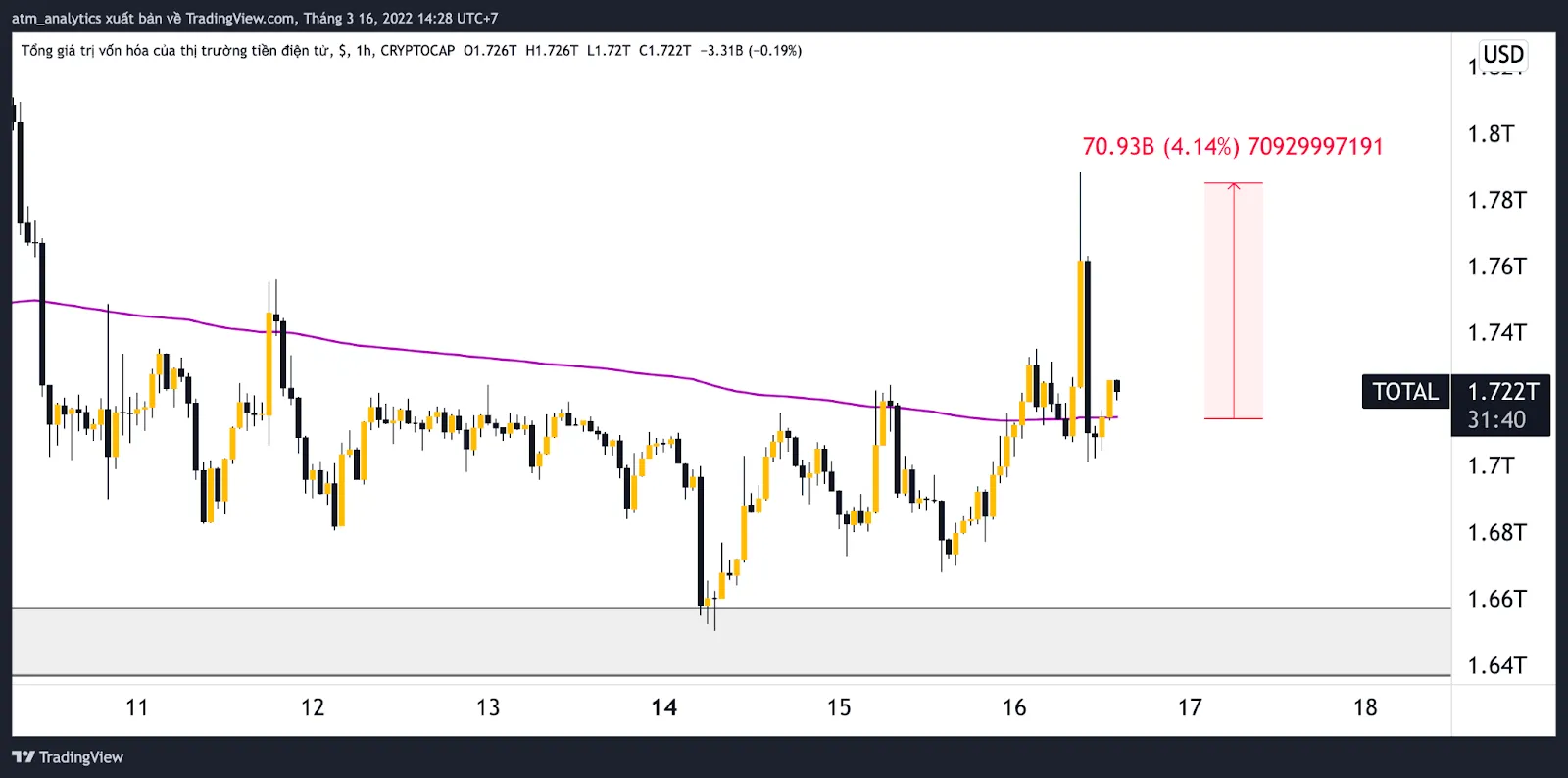Click the 1.74T price axis label
Image resolution: width=1568 pixels, height=778 pixels.
pos(1496,333)
